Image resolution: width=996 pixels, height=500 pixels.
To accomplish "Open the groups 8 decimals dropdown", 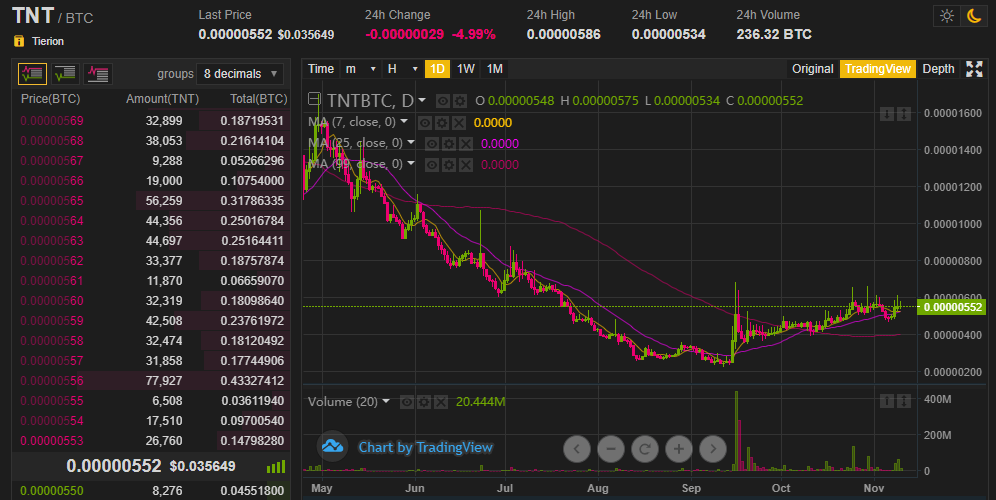I will click(242, 74).
